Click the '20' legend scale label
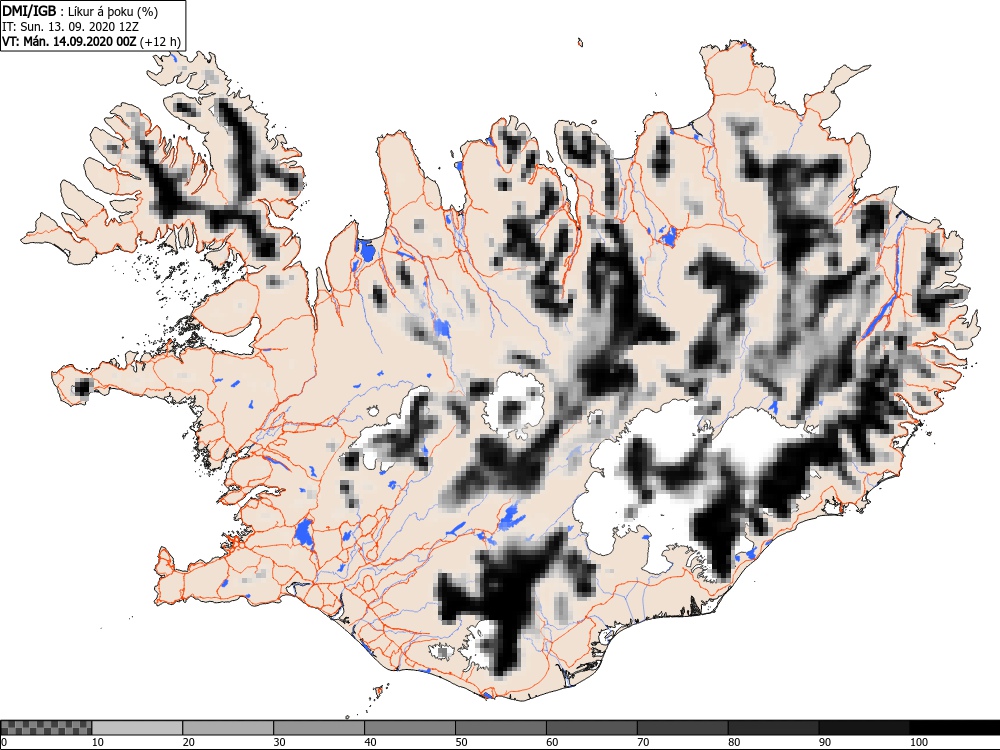Screen dimensions: 1000x750 click(189, 742)
